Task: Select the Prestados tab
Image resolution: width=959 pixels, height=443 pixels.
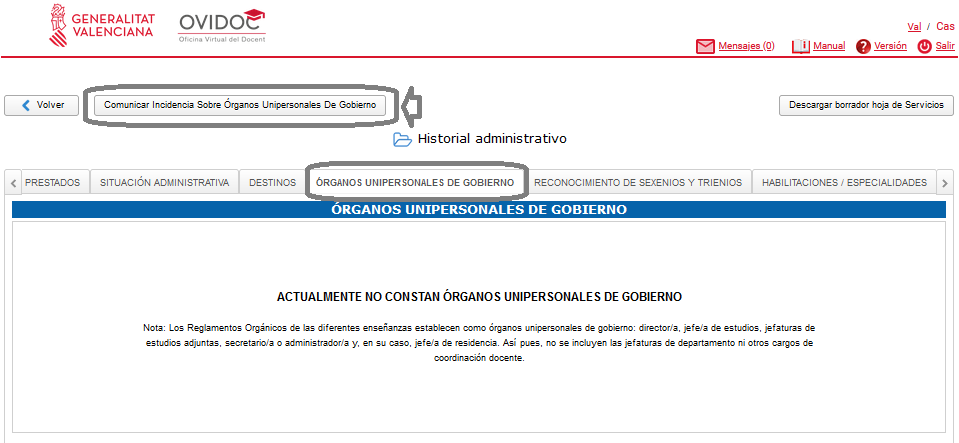Action: point(53,182)
